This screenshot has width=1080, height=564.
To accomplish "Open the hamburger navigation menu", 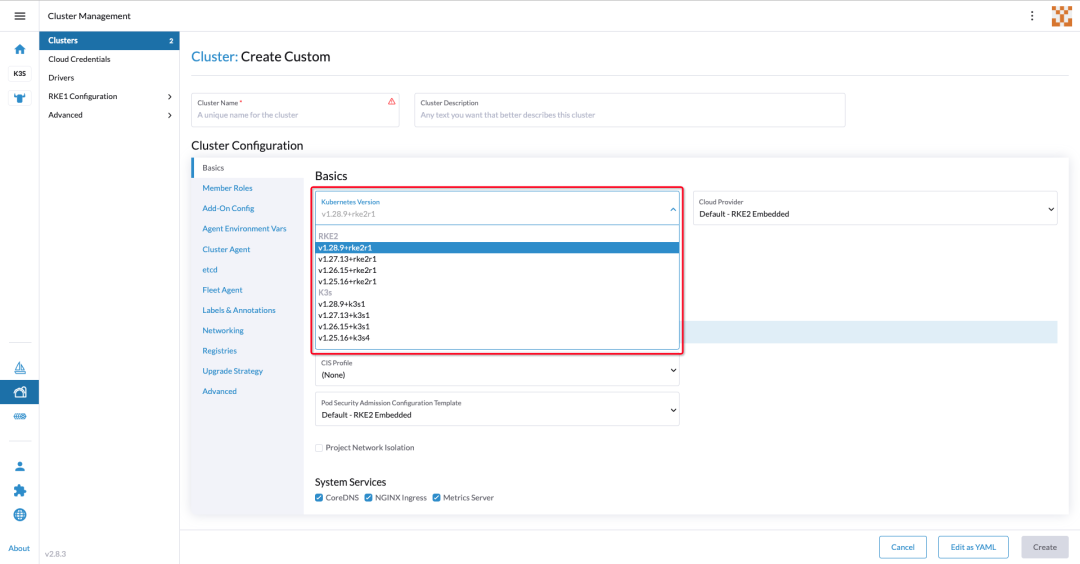I will point(20,16).
